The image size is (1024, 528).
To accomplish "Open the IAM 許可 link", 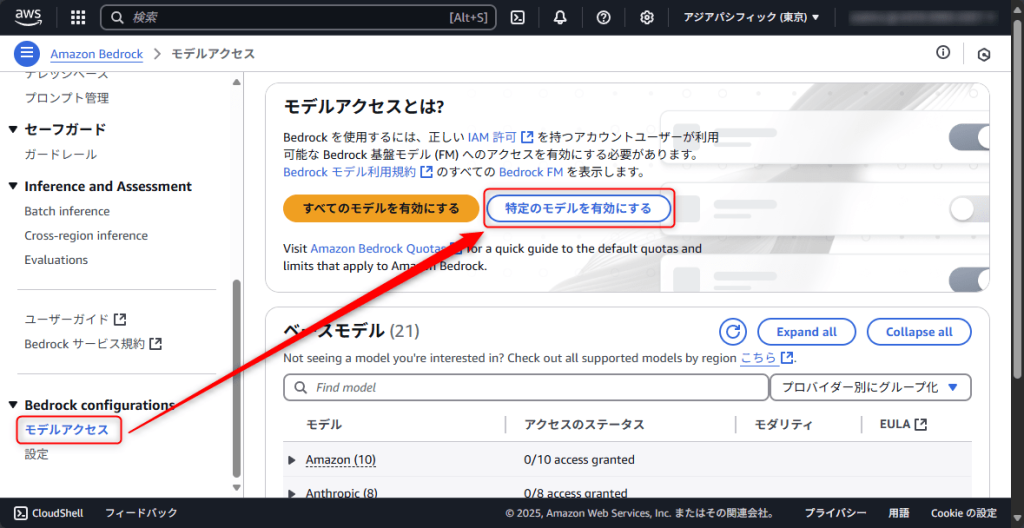I will [501, 137].
